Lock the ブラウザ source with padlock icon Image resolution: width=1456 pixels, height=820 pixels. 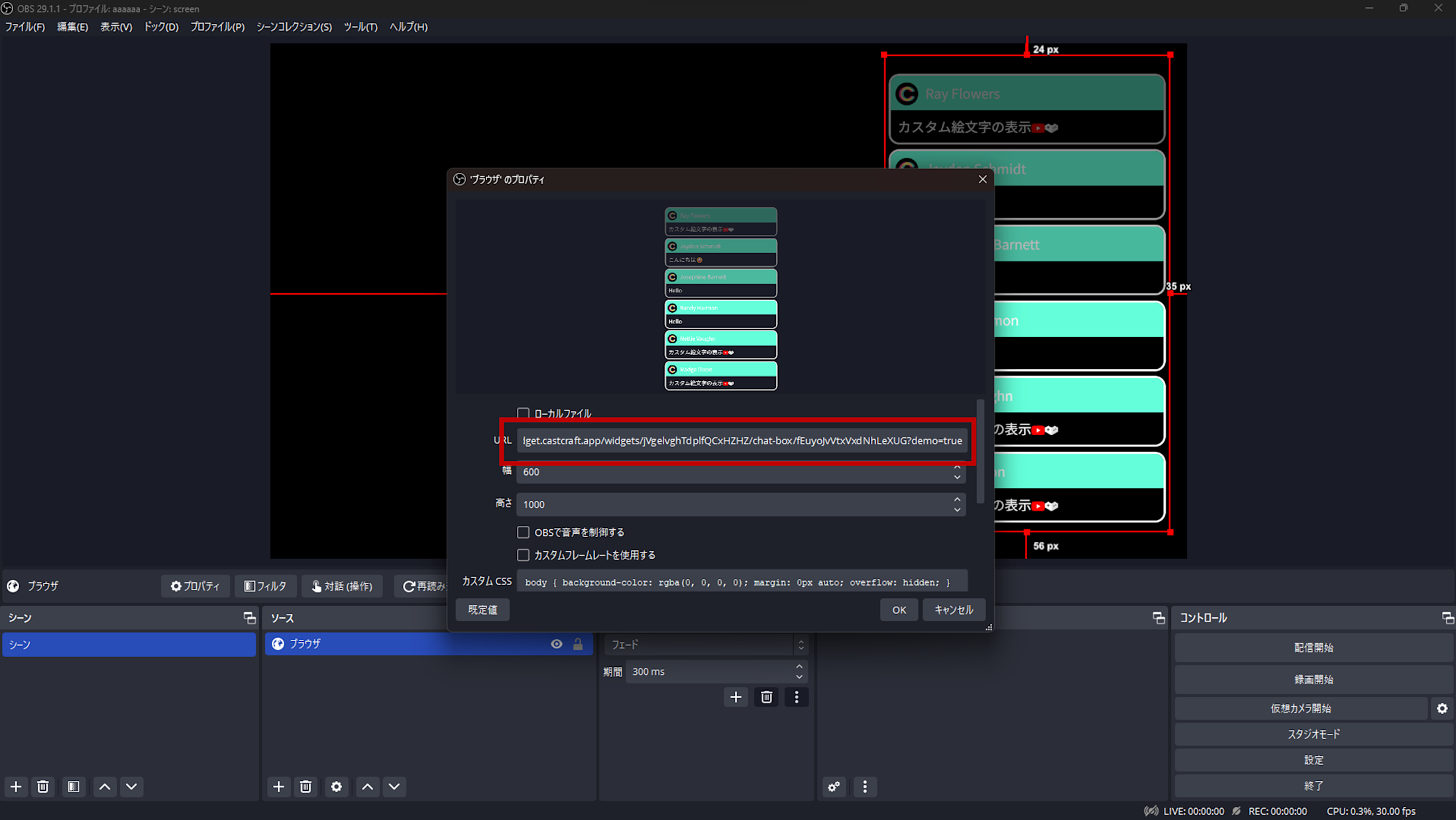(x=577, y=643)
